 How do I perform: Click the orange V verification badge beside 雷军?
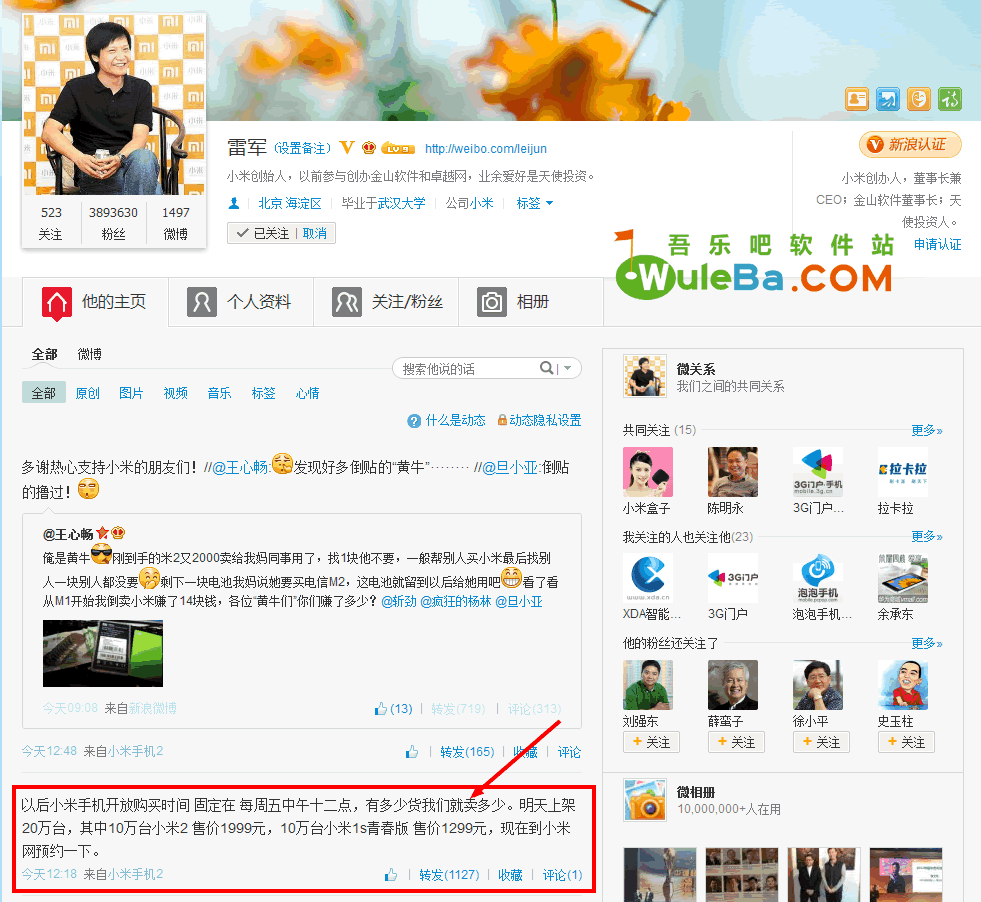click(x=347, y=148)
